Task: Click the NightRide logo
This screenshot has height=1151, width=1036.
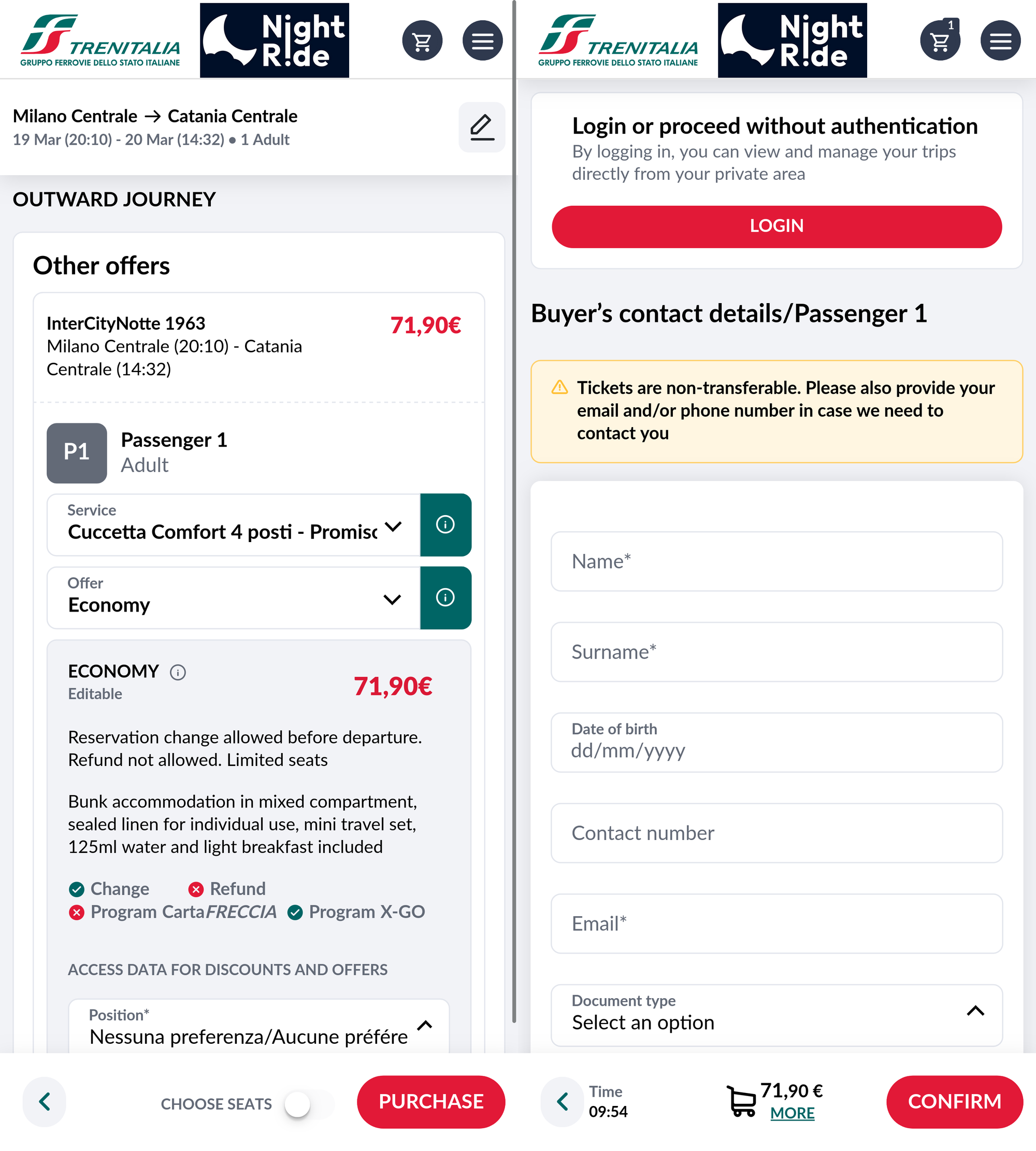Action: click(x=274, y=40)
